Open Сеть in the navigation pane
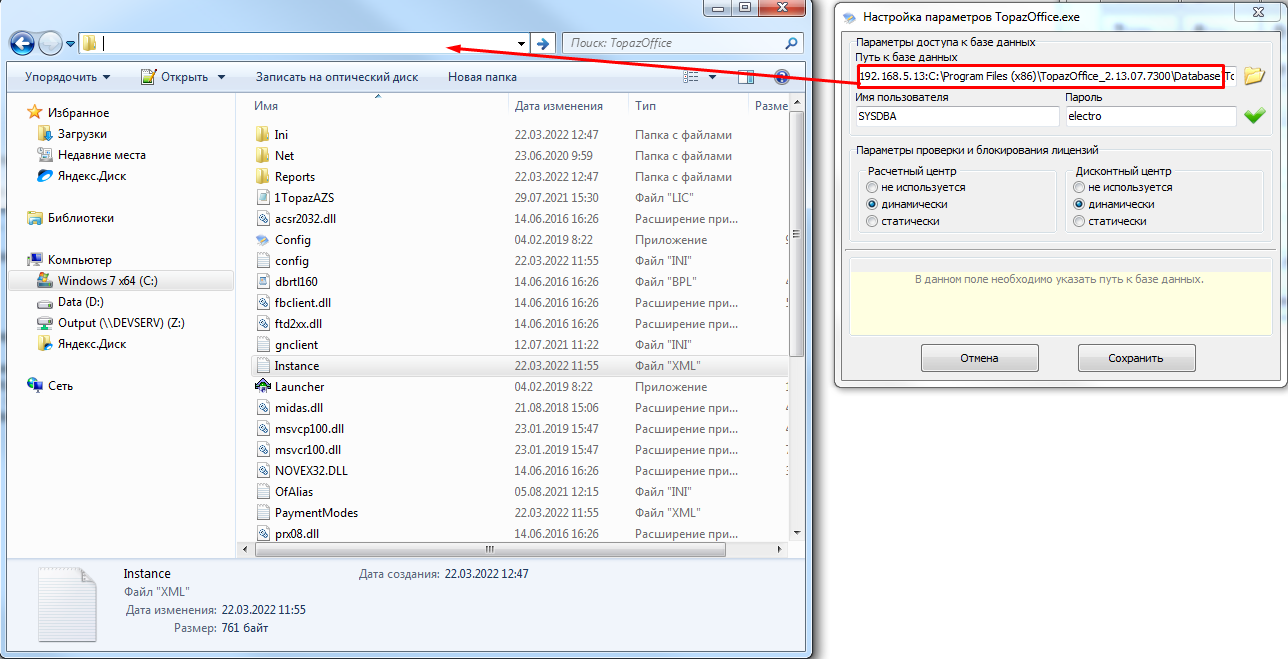1288x659 pixels. tap(60, 386)
